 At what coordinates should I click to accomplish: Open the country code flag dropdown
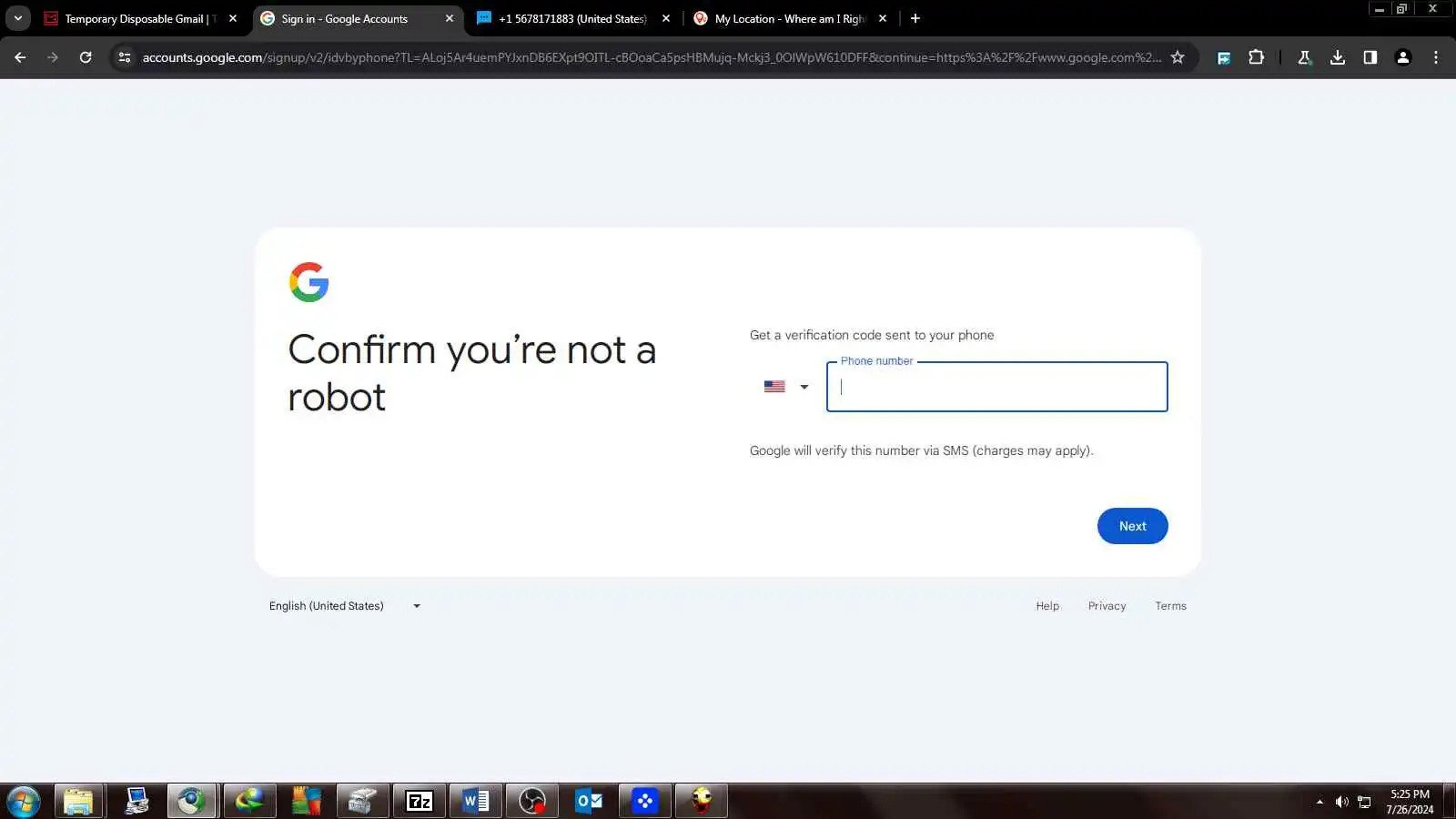tap(786, 387)
